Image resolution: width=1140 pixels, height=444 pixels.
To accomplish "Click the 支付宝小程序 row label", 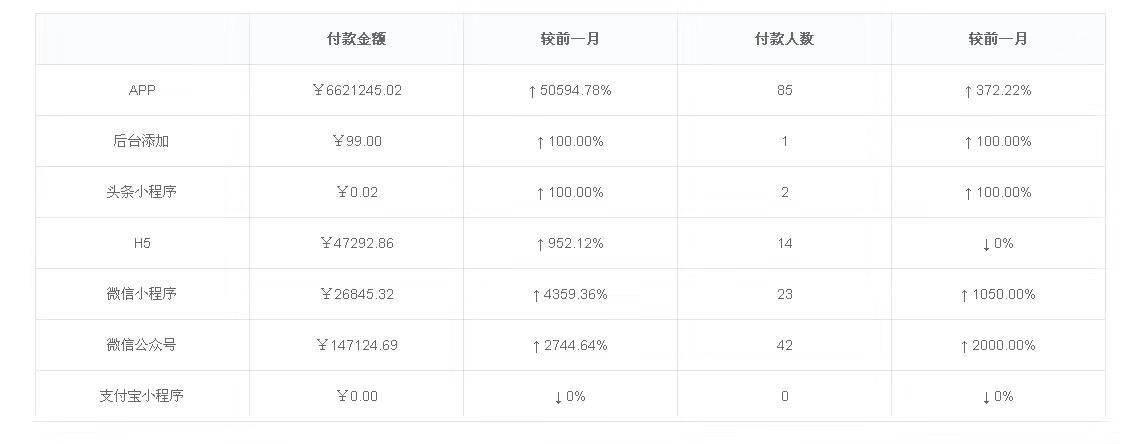I will (142, 396).
